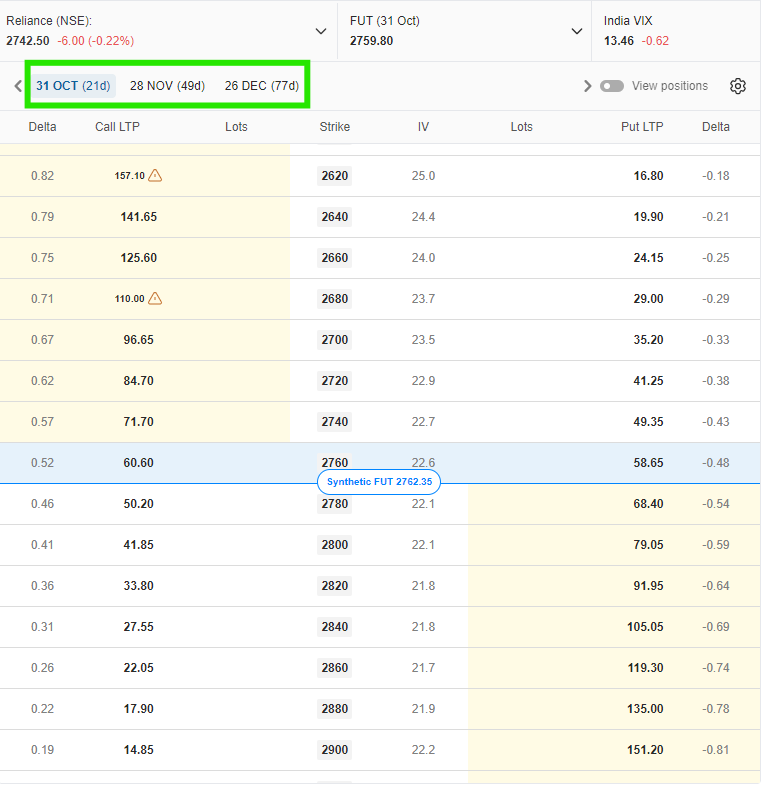Select the 31 OCT (21d) expiry tab
The width and height of the screenshot is (764, 787).
(x=73, y=86)
